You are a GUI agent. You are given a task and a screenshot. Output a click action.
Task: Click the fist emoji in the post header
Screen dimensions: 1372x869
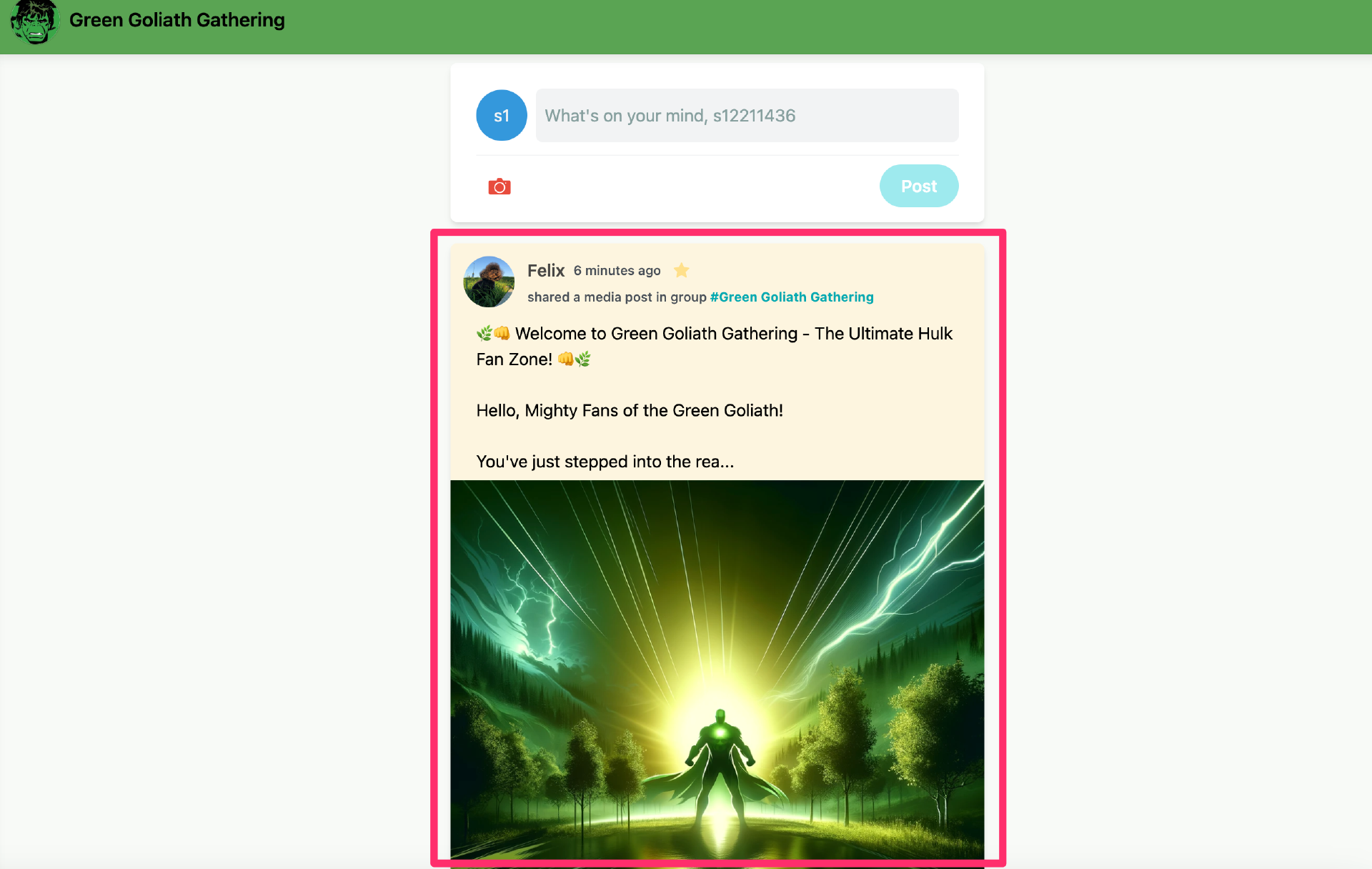point(502,333)
